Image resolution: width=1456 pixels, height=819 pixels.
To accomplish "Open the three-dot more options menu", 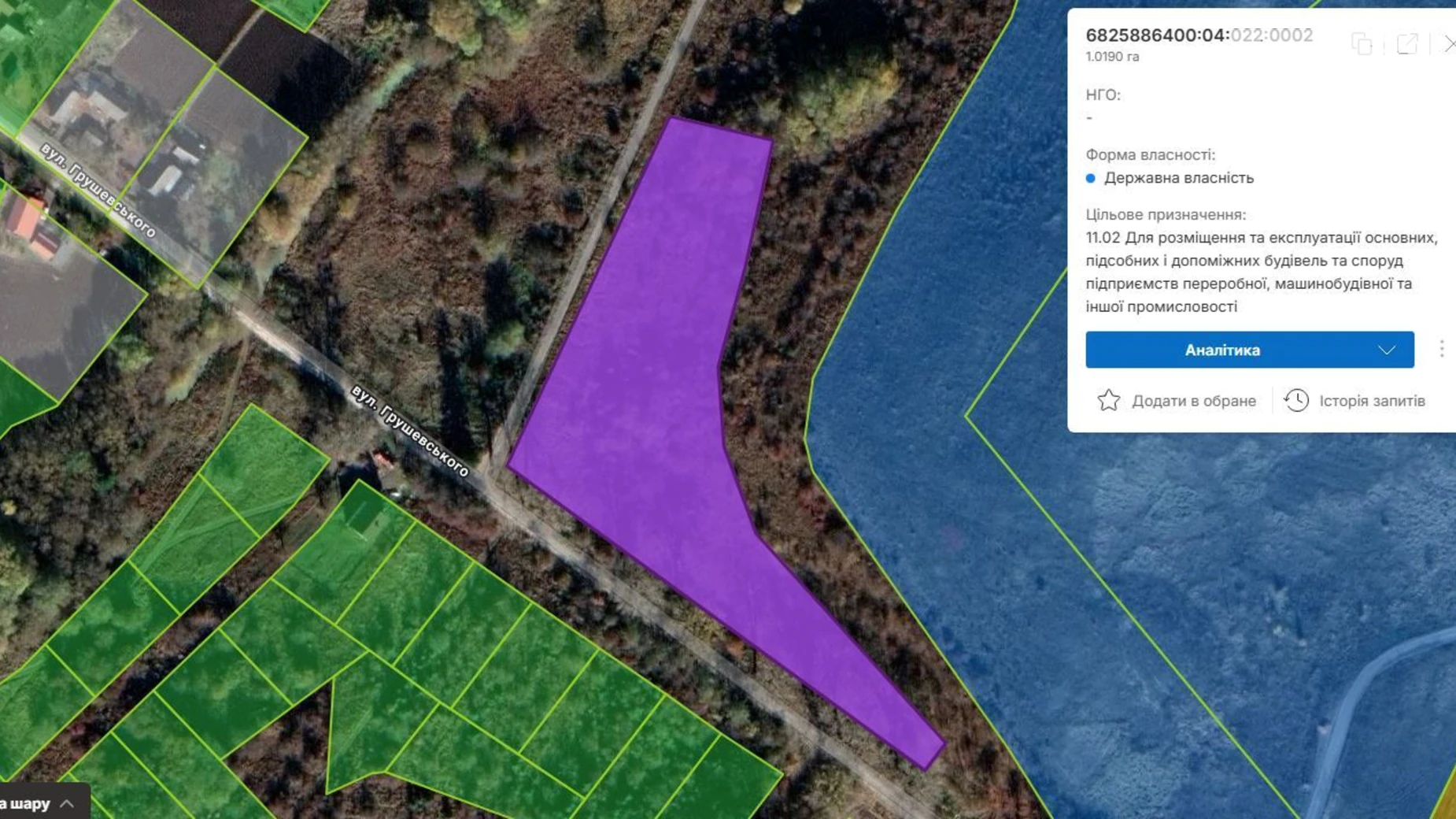I will click(x=1441, y=349).
